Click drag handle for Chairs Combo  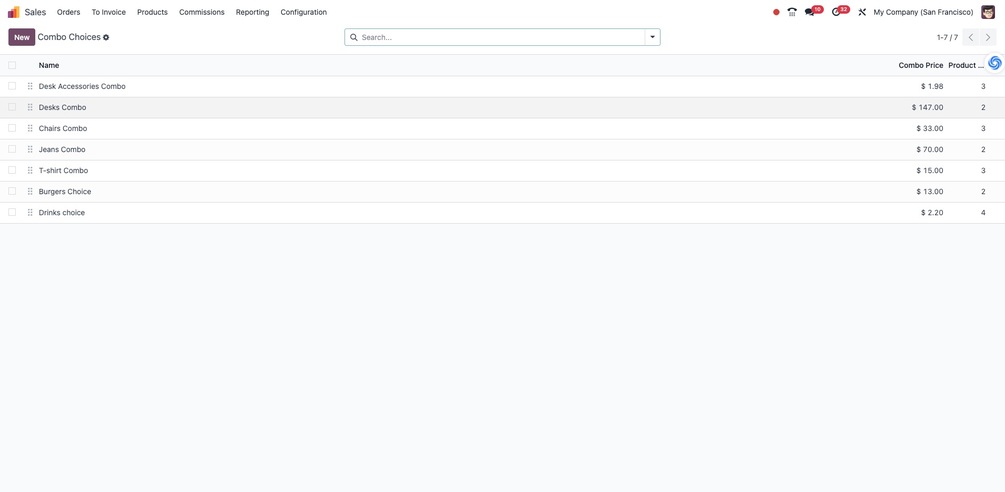pos(30,128)
